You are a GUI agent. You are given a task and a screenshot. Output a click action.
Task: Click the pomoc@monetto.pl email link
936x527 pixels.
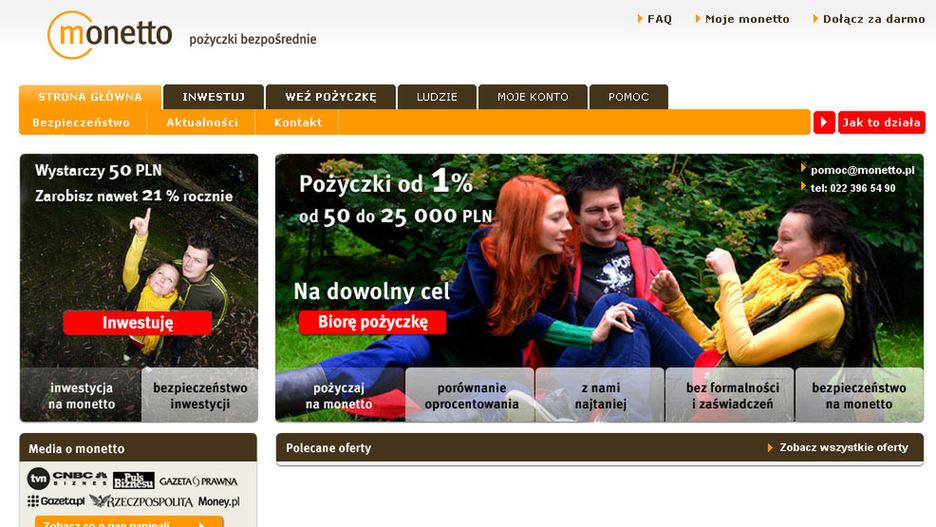pyautogui.click(x=862, y=170)
